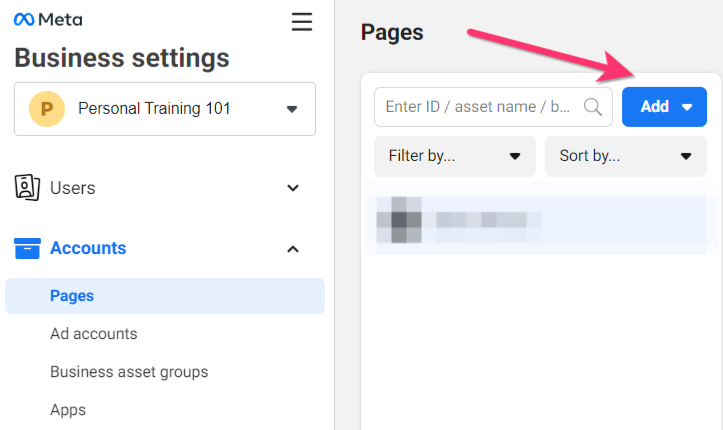This screenshot has height=430, width=723.
Task: Click the Accounts menu label
Action: click(x=88, y=248)
